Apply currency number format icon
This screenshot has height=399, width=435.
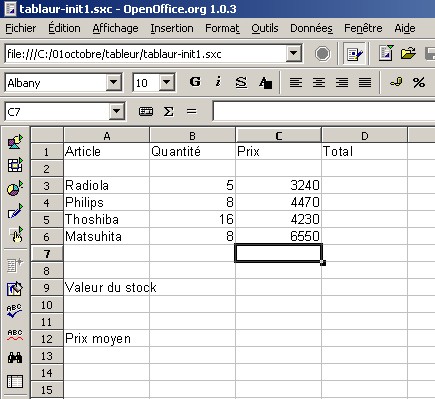click(x=396, y=82)
